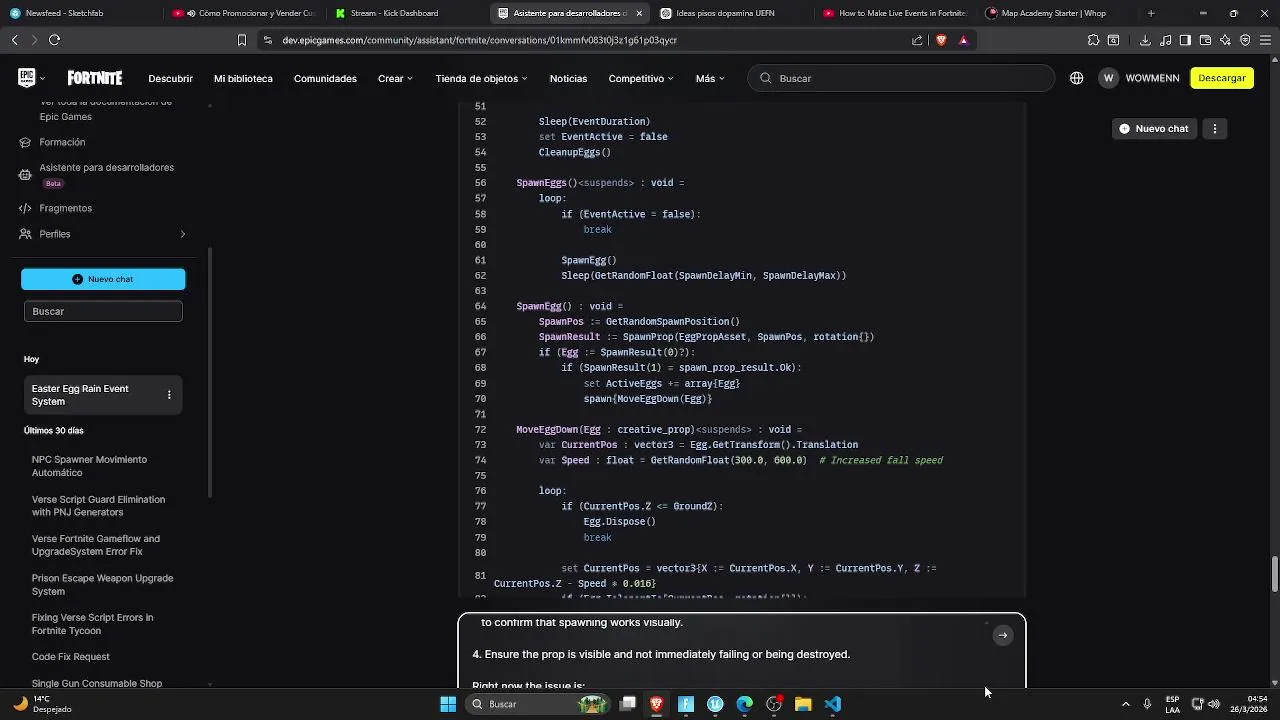This screenshot has width=1280, height=720.
Task: Toggle the browser sidebar panel icon
Action: (1185, 40)
